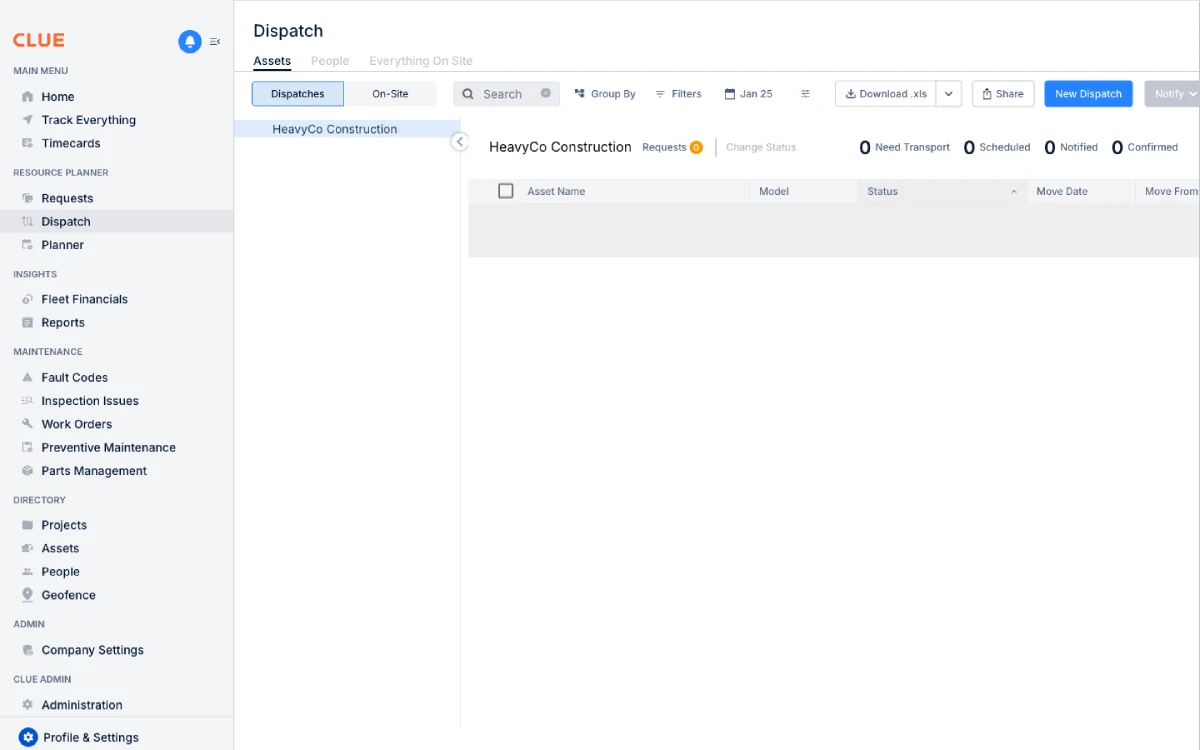Click the People icon in Directory
This screenshot has width=1200, height=750.
[x=28, y=572]
